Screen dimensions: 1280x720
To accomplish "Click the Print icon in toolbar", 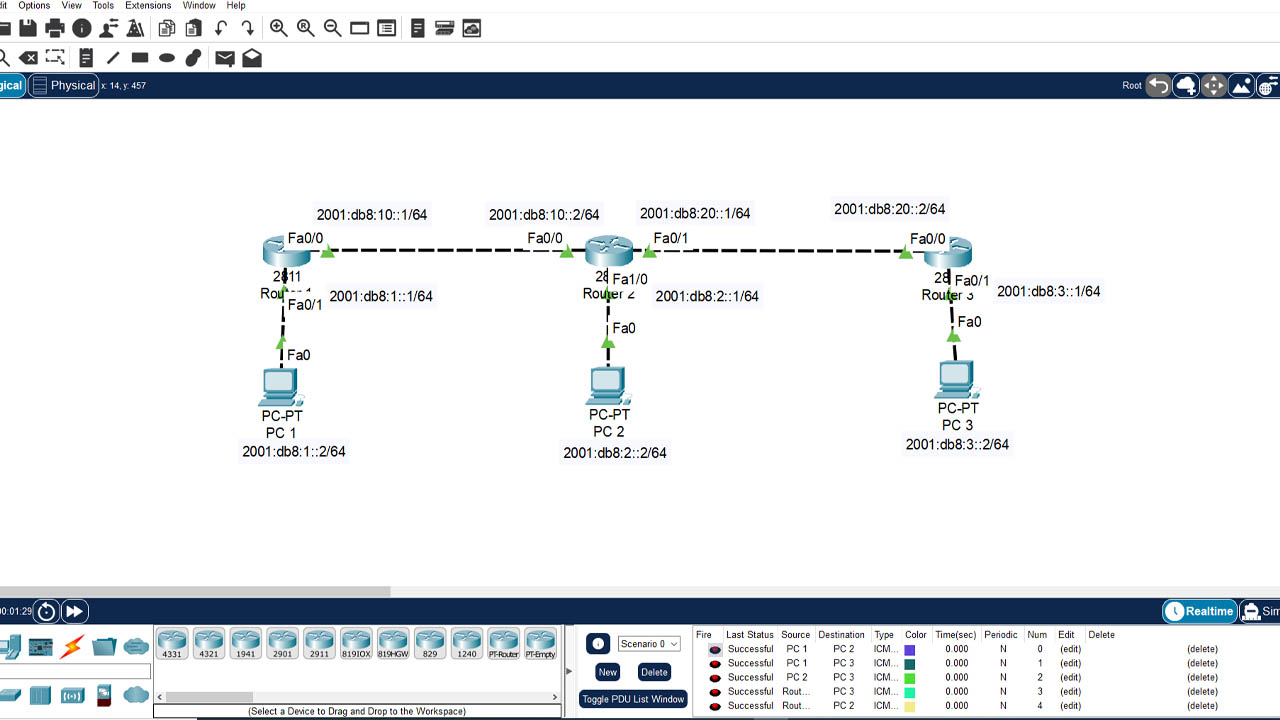I will click(55, 28).
